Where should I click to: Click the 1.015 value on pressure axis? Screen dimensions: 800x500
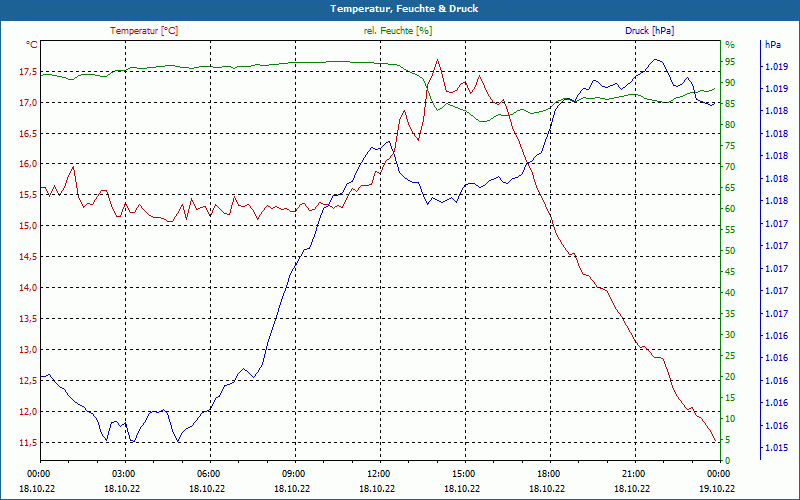tap(776, 448)
